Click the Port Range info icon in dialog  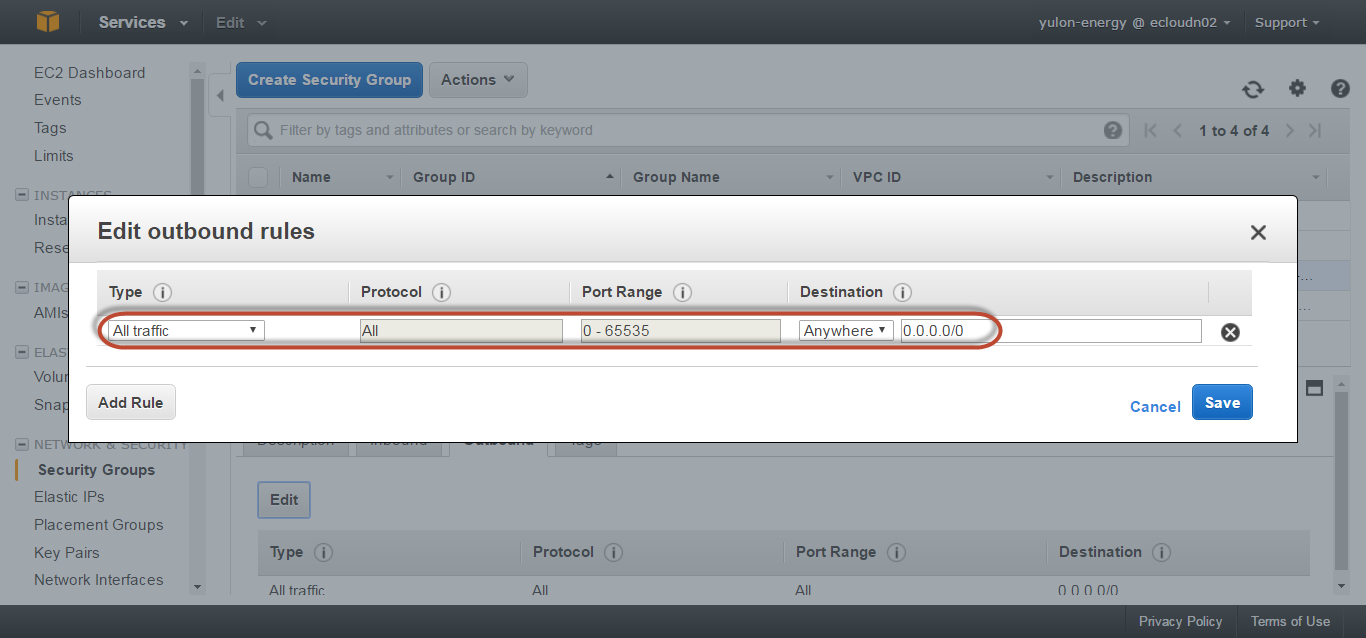click(x=682, y=292)
